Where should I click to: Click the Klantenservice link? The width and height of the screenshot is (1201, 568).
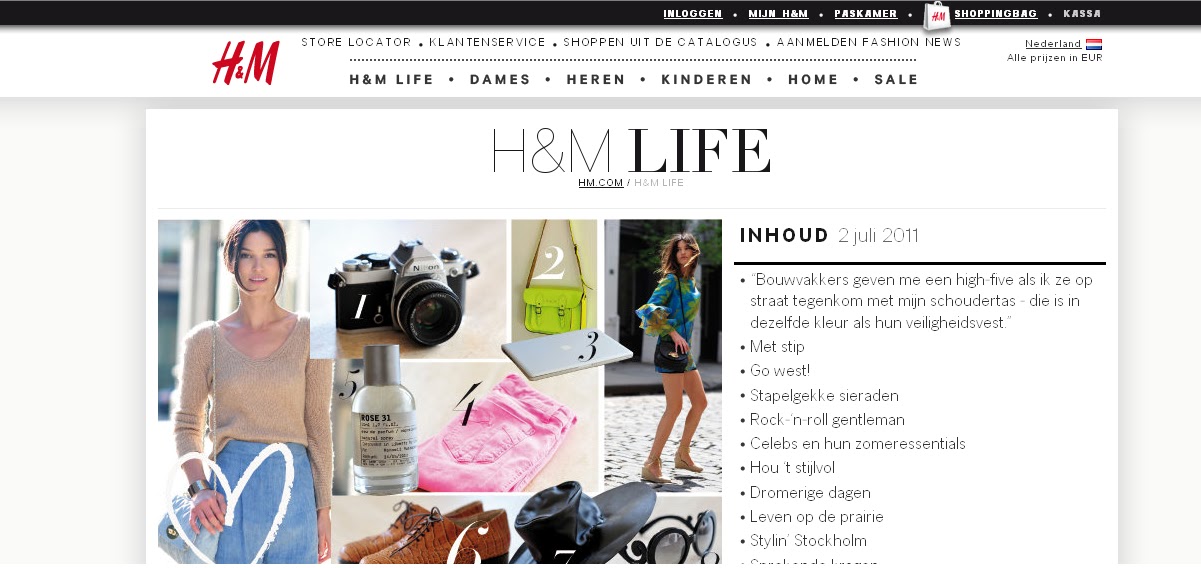pos(488,42)
